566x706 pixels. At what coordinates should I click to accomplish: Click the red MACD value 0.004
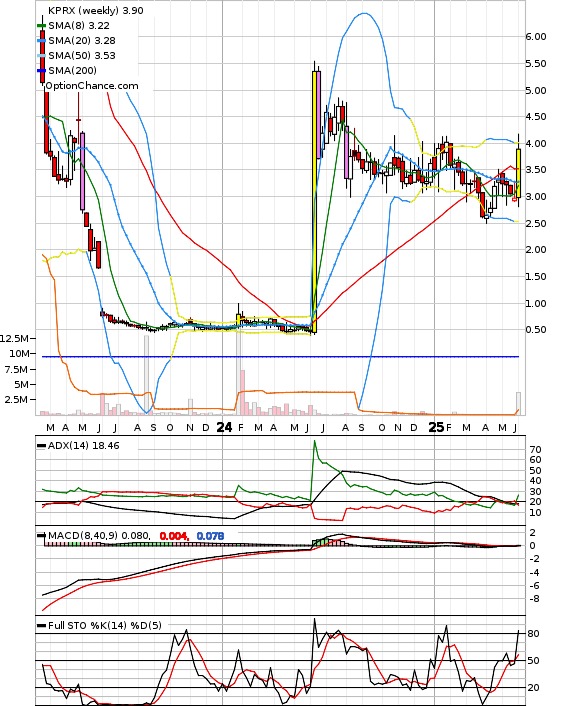(x=173, y=536)
